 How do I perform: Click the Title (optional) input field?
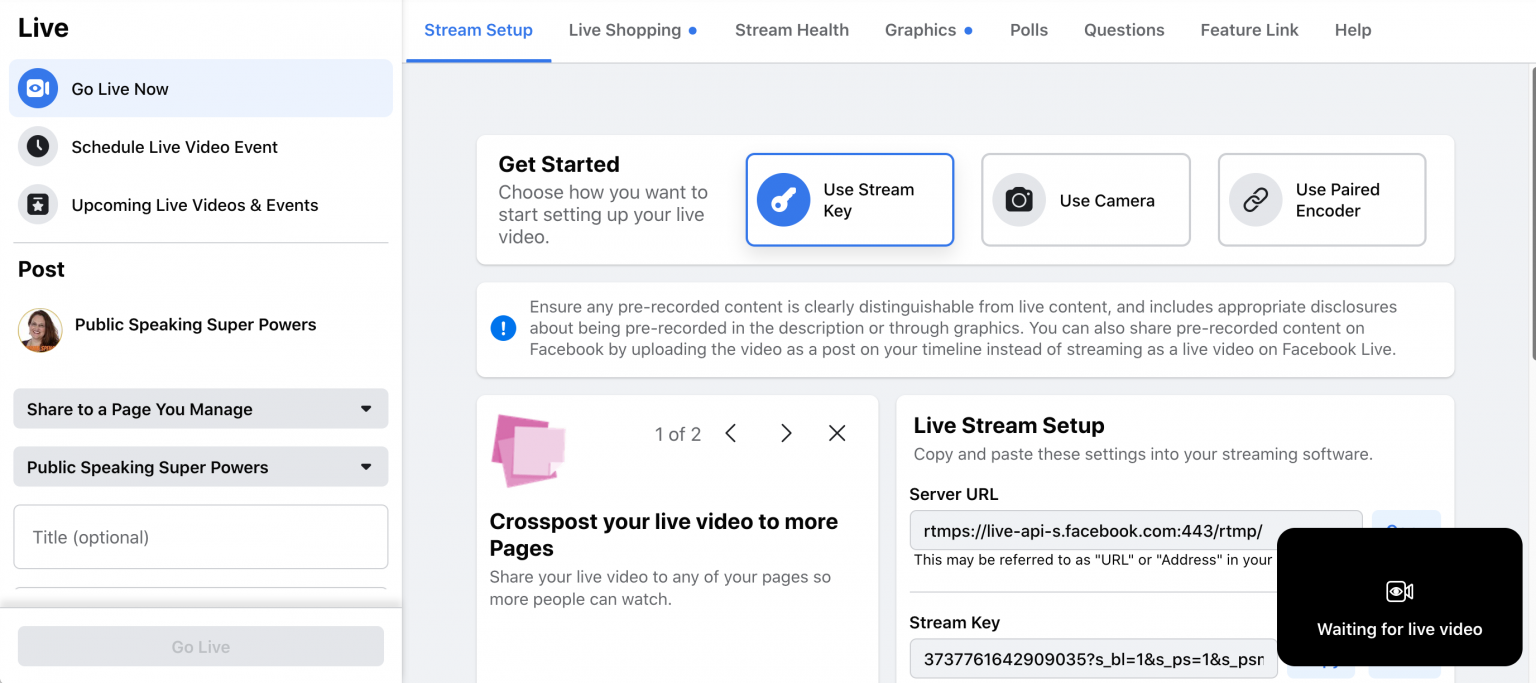200,537
